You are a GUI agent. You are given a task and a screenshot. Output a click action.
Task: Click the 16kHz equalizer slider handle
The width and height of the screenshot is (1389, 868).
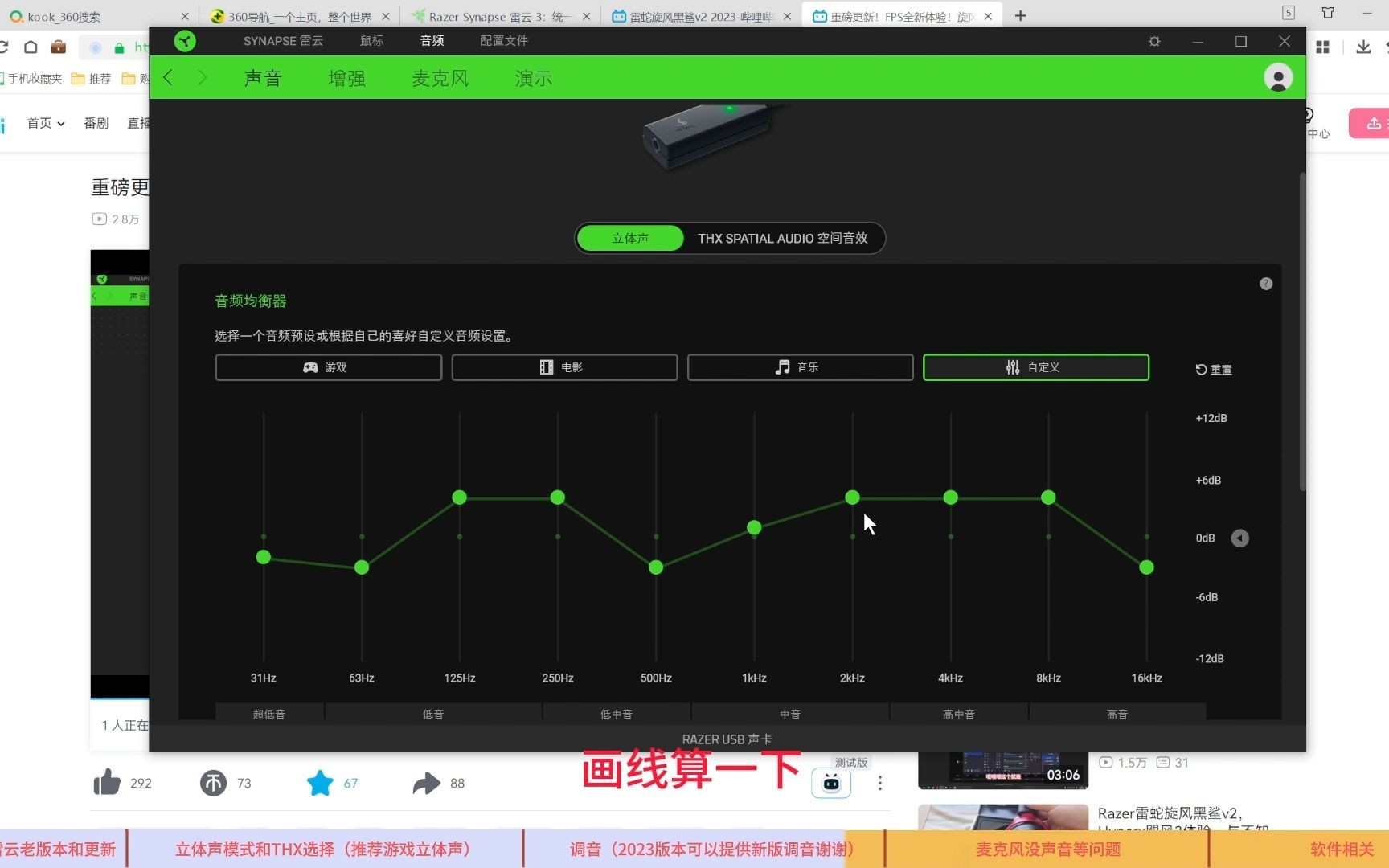coord(1147,567)
